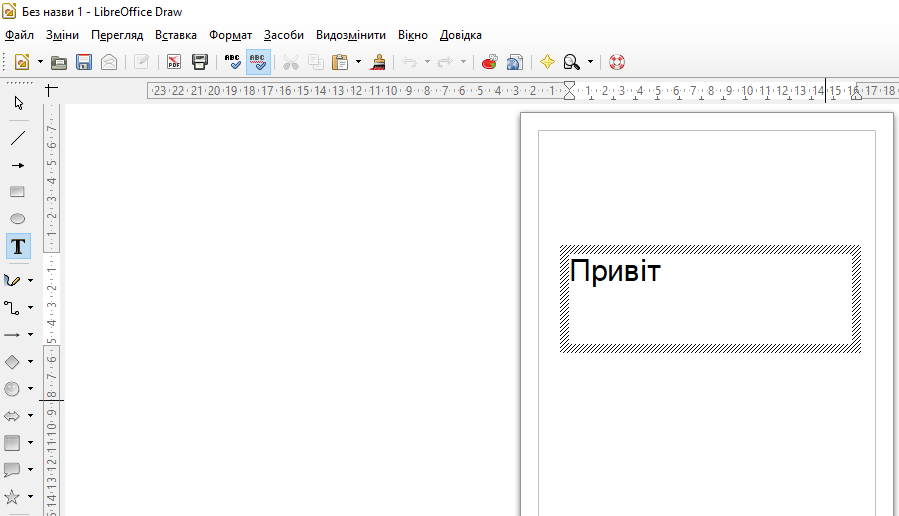
Task: Expand the Symbol shapes dropdown
Action: (30, 388)
